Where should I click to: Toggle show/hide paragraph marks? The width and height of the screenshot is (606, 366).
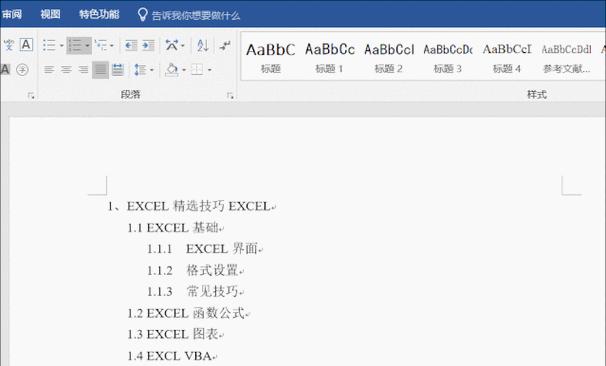tap(225, 46)
